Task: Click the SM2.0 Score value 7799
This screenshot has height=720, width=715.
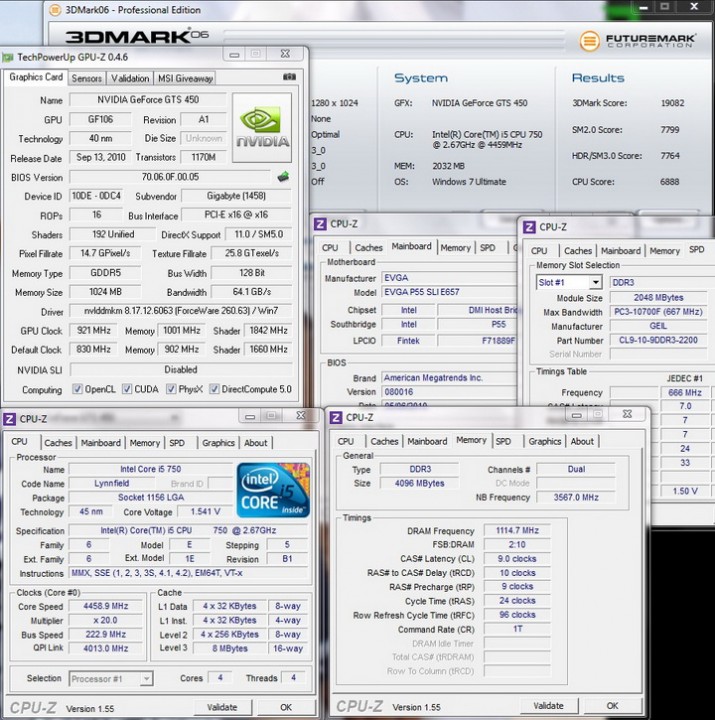Action: pos(670,130)
